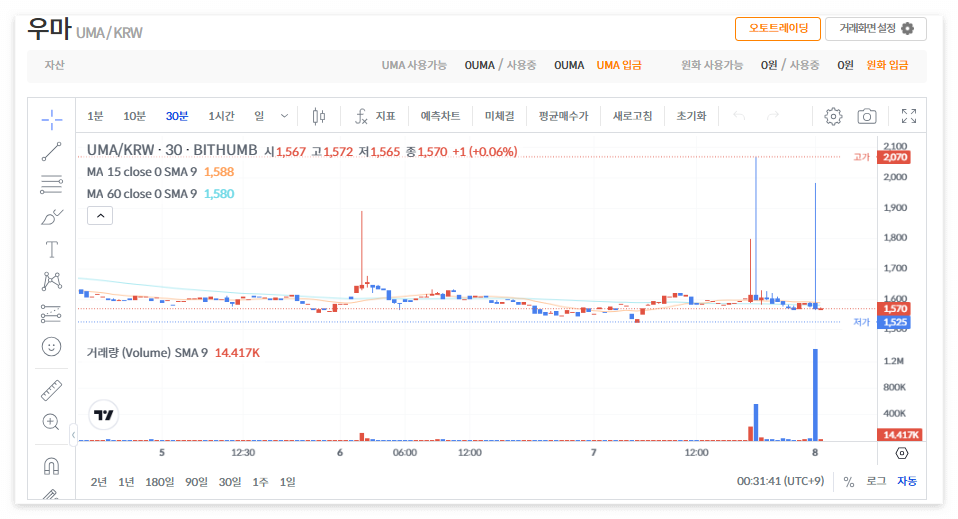Open the pattern drawing tool

click(x=52, y=281)
